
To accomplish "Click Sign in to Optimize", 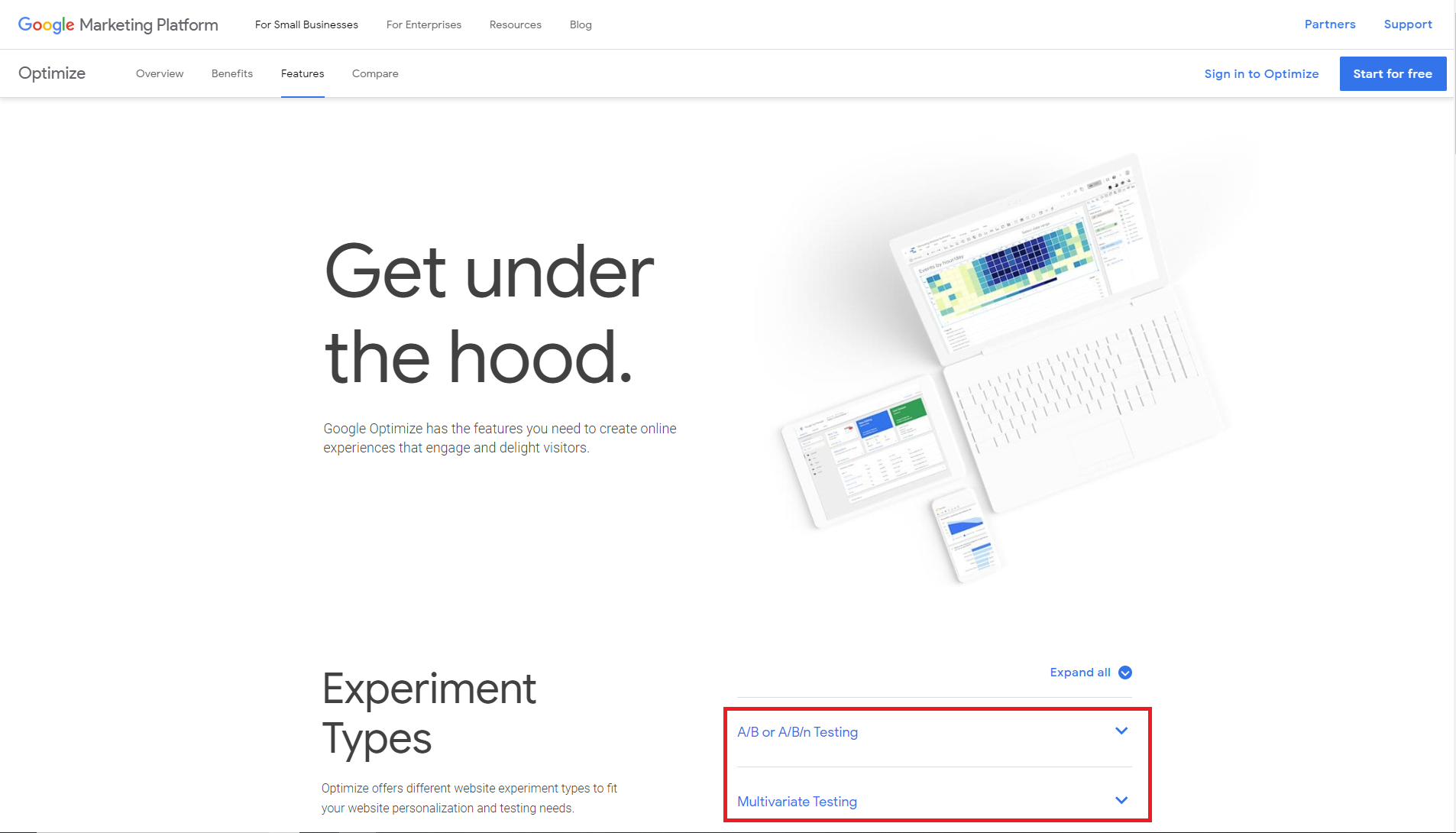I will (1261, 73).
